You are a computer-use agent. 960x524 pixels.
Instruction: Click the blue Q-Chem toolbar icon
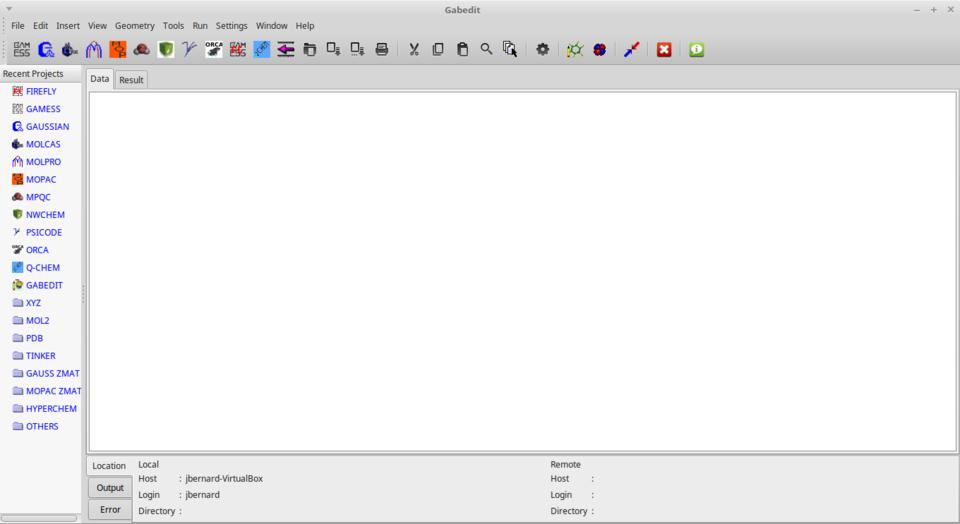(x=262, y=49)
